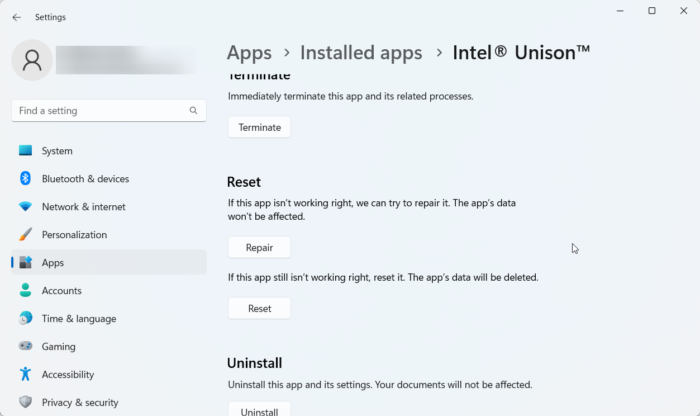Click the System monitor icon in sidebar

(25, 151)
